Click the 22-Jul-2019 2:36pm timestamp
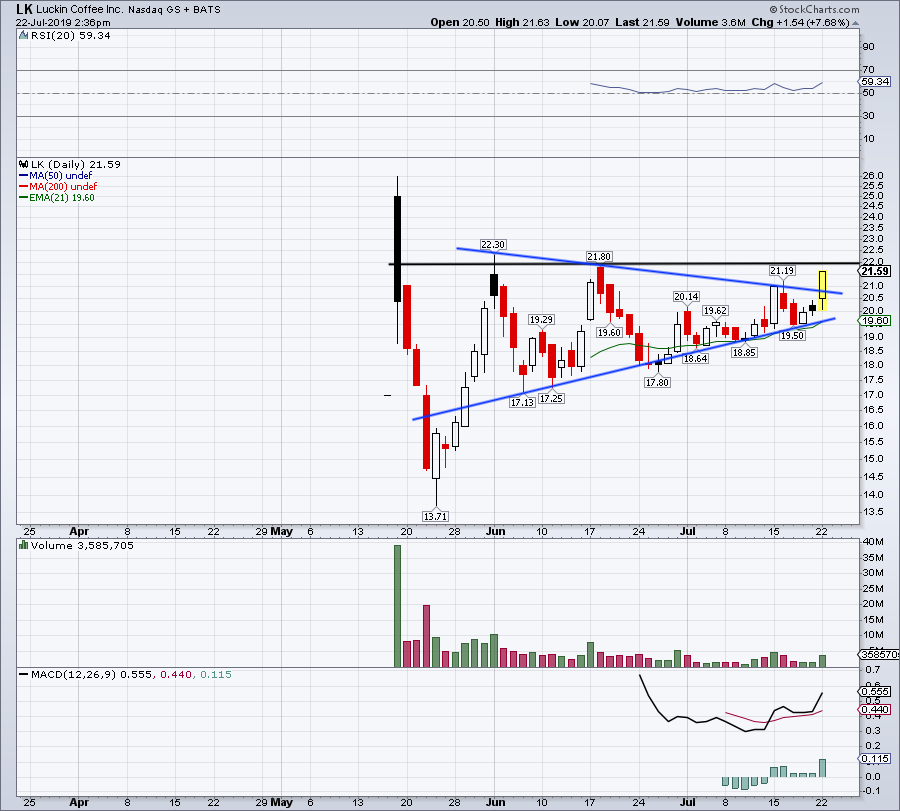The image size is (900, 811). coord(63,23)
